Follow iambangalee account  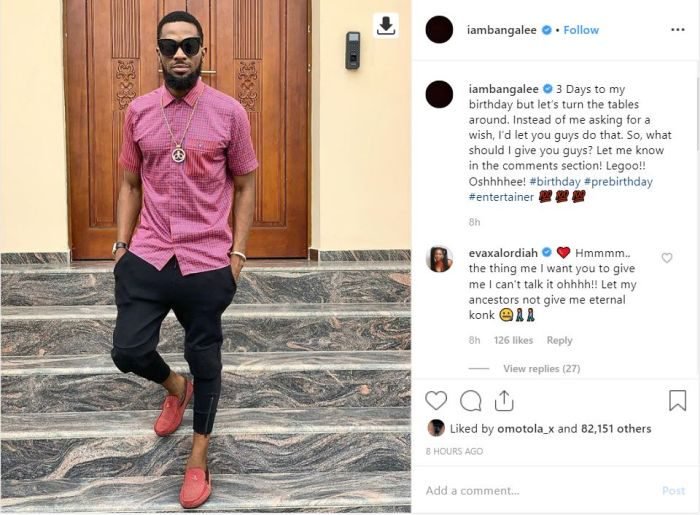pyautogui.click(x=581, y=30)
